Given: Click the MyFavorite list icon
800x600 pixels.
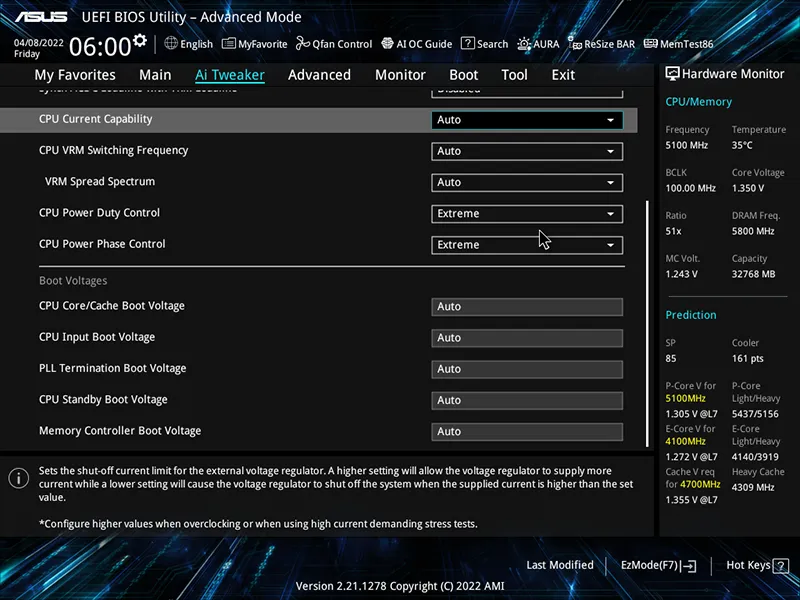Looking at the screenshot, I should 229,44.
